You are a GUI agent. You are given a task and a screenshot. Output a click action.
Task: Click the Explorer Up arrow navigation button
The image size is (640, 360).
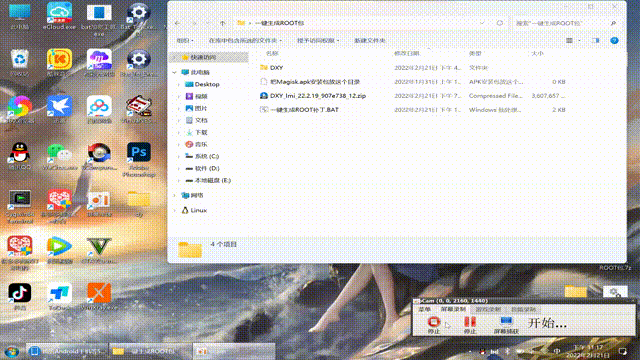point(222,23)
